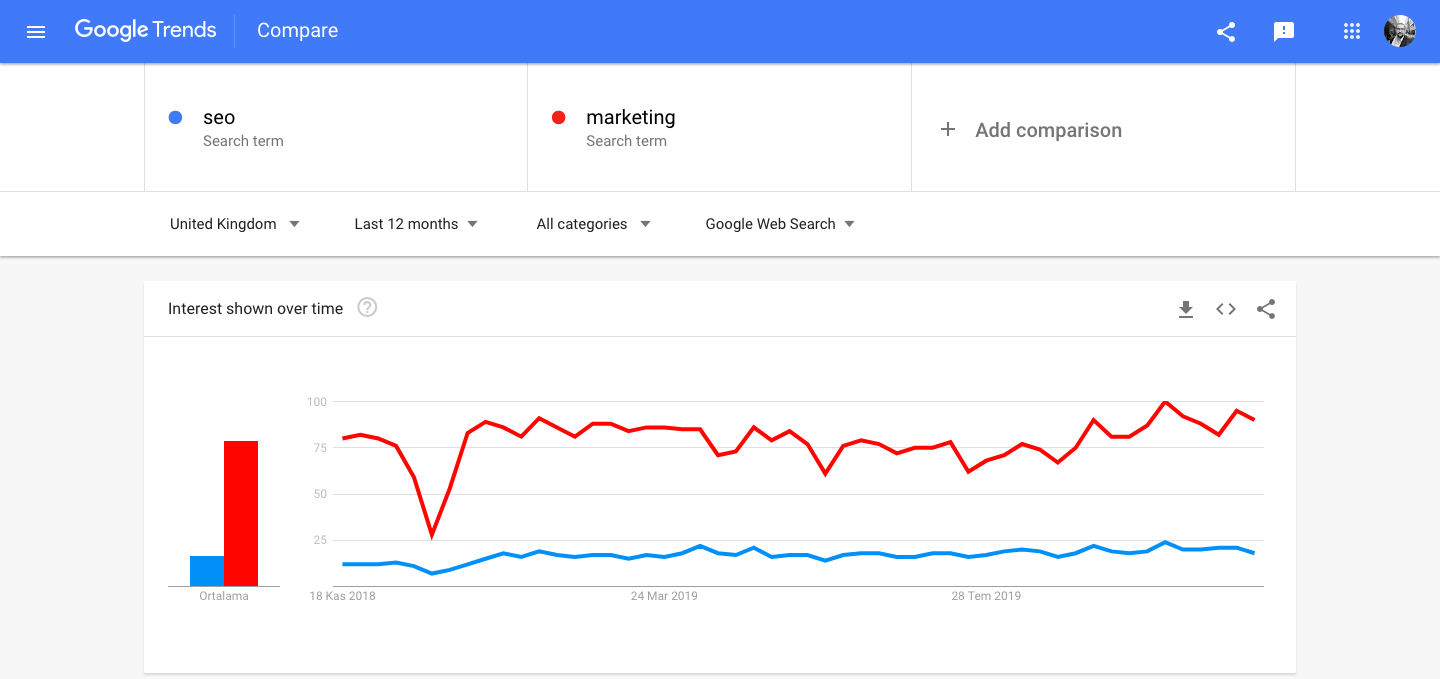
Task: Go to the Google Trends home logo
Action: [145, 30]
